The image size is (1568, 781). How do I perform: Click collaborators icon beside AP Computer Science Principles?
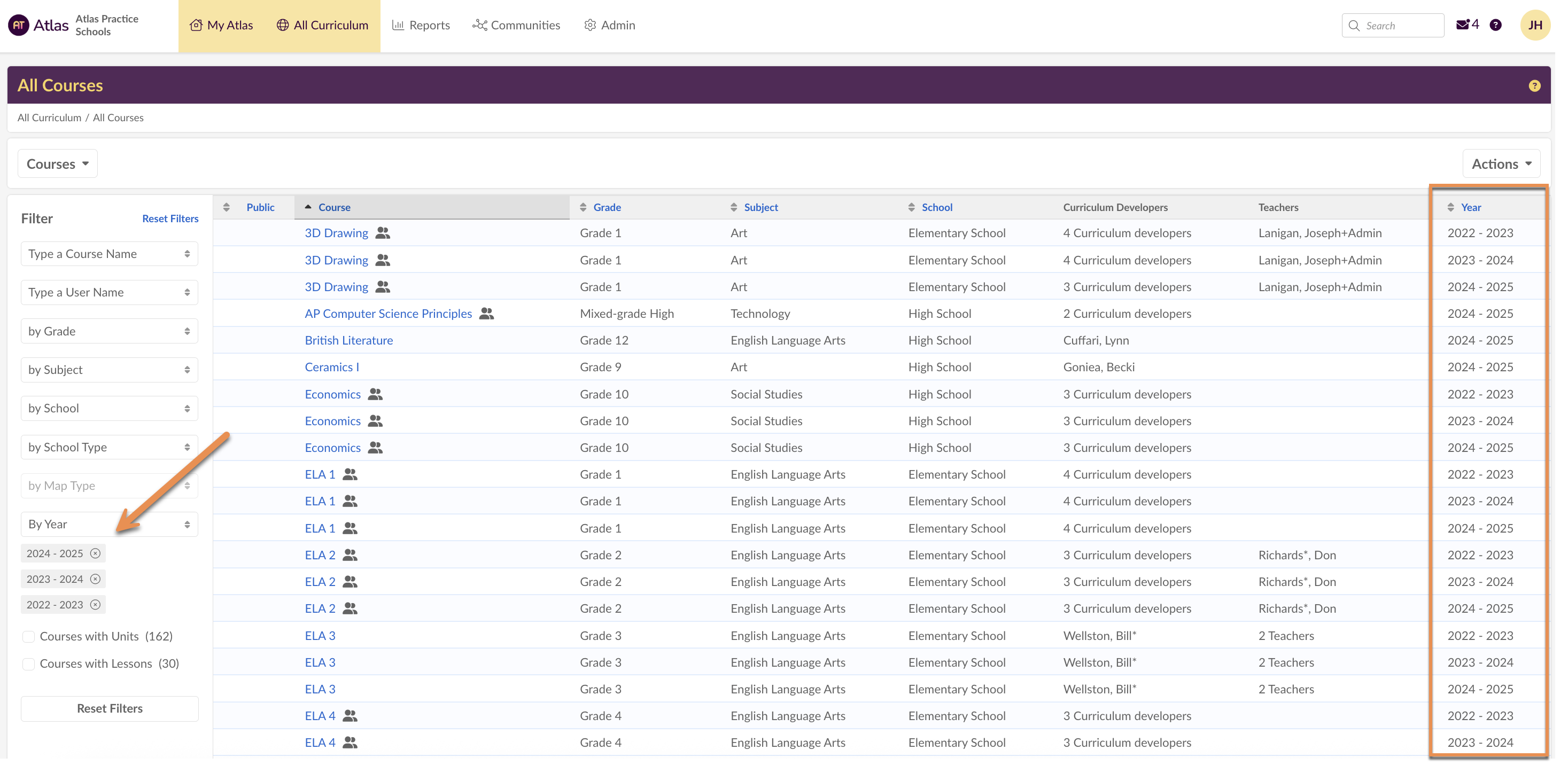[486, 314]
